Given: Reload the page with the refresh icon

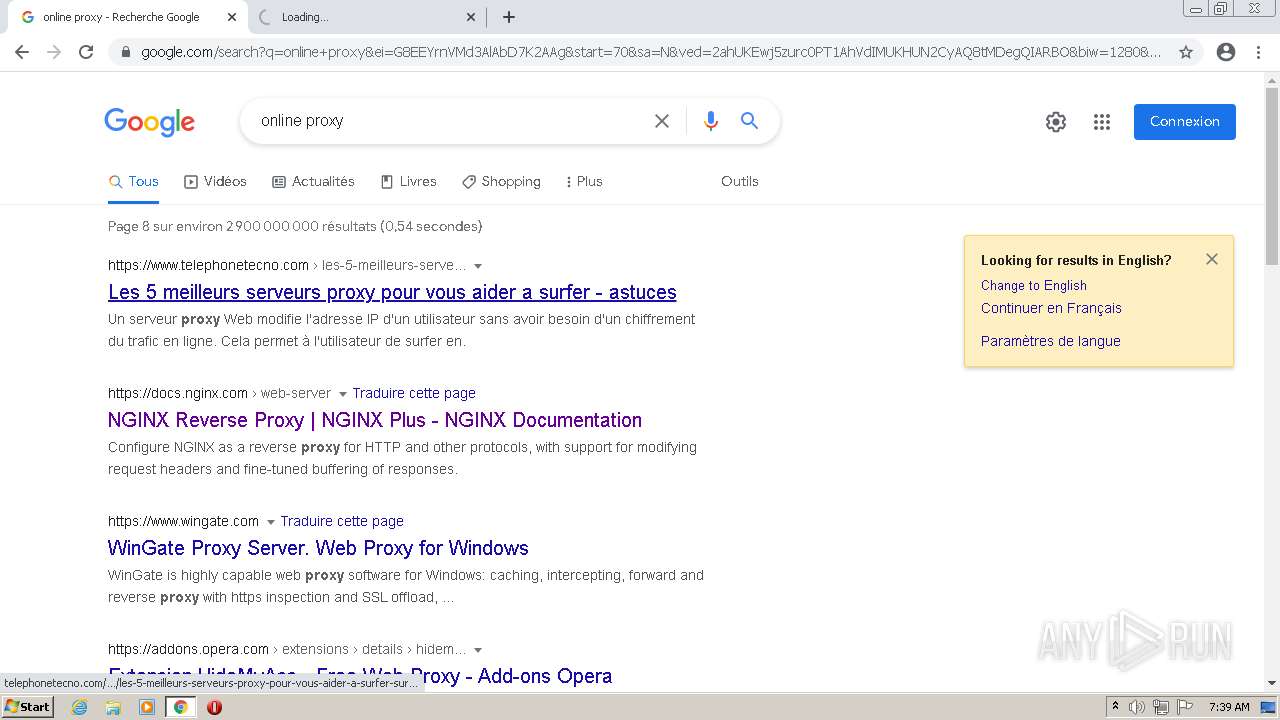Looking at the screenshot, I should tap(86, 52).
